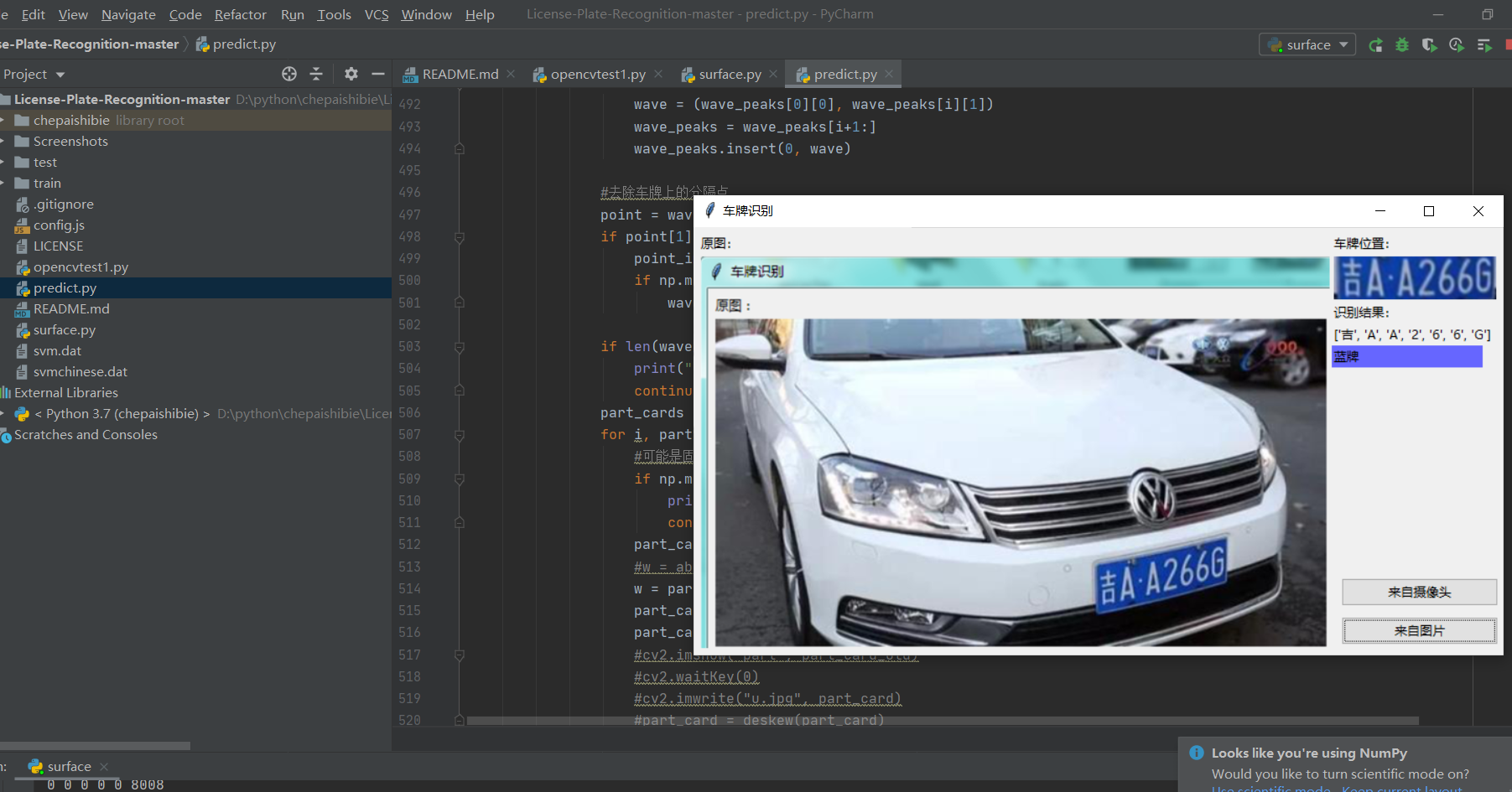Open svmchinese.dat in the project tree
This screenshot has width=1512, height=792.
point(81,372)
